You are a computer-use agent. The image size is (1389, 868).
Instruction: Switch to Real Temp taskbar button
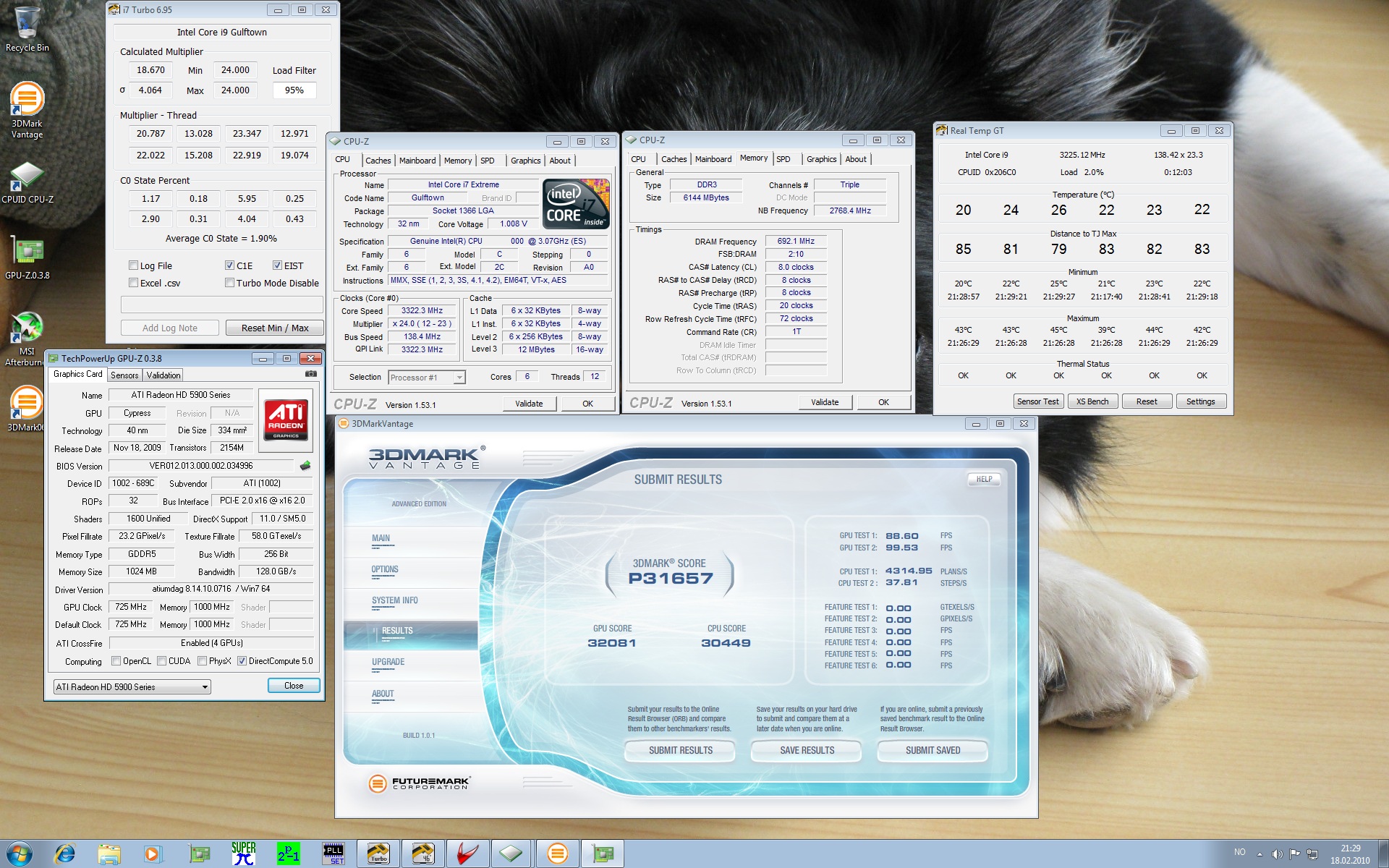pos(423,854)
